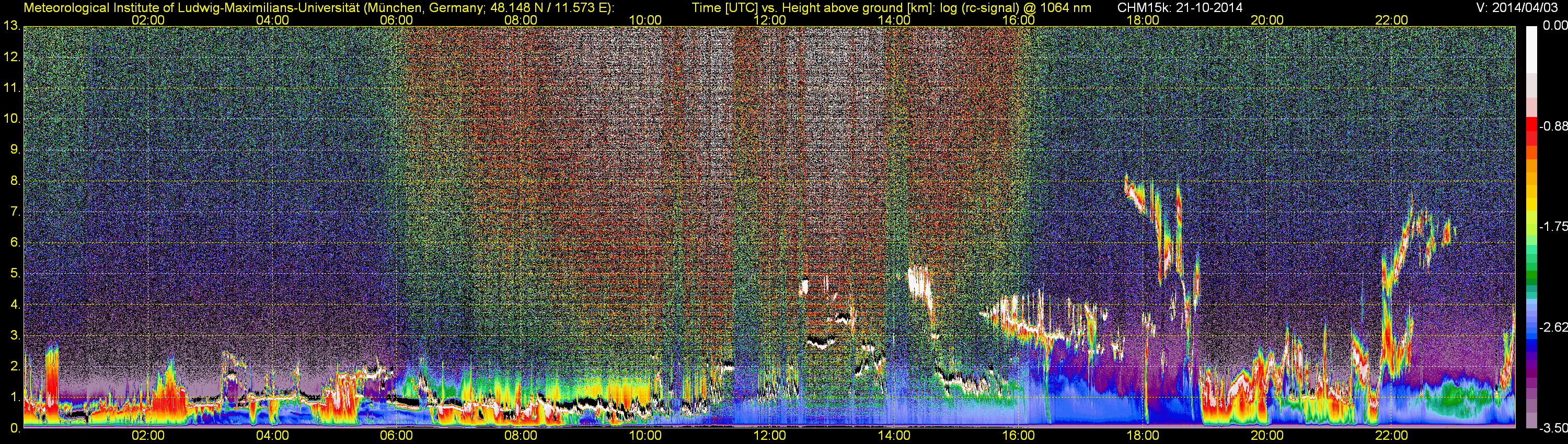Pick the 4. km height axis label
Image resolution: width=1568 pixels, height=444 pixels.
pyautogui.click(x=15, y=305)
